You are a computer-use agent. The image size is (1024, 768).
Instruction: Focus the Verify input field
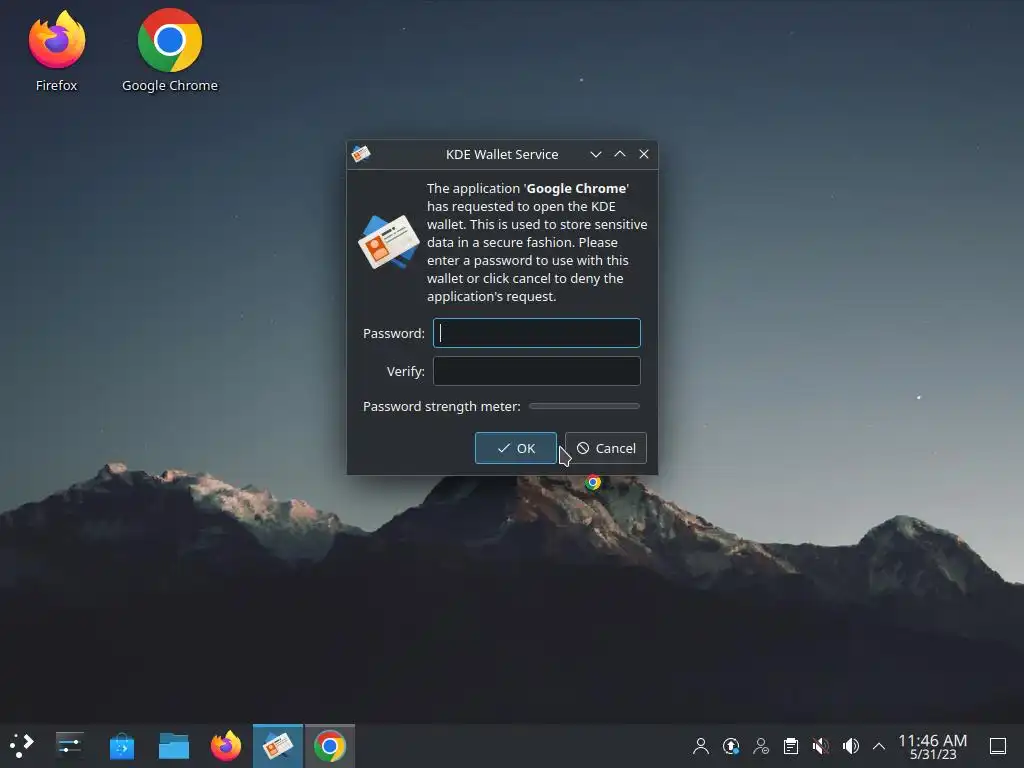[x=537, y=371]
